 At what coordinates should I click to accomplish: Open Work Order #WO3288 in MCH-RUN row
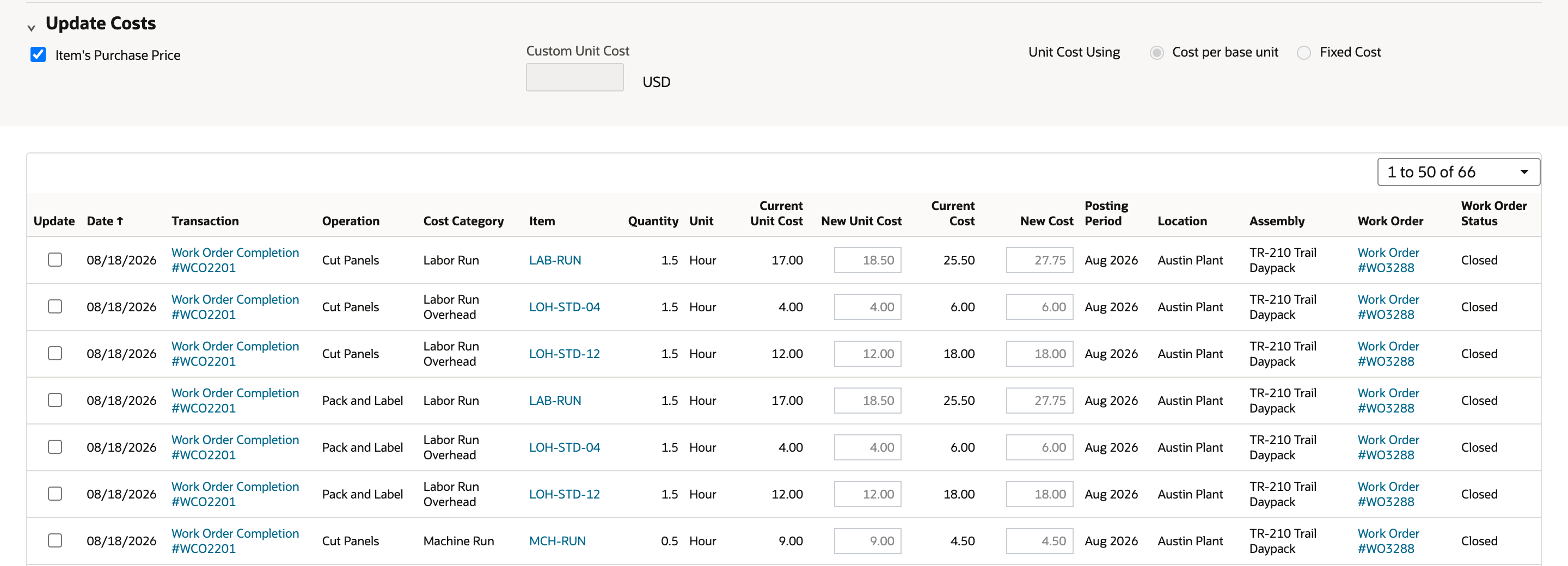[1388, 541]
